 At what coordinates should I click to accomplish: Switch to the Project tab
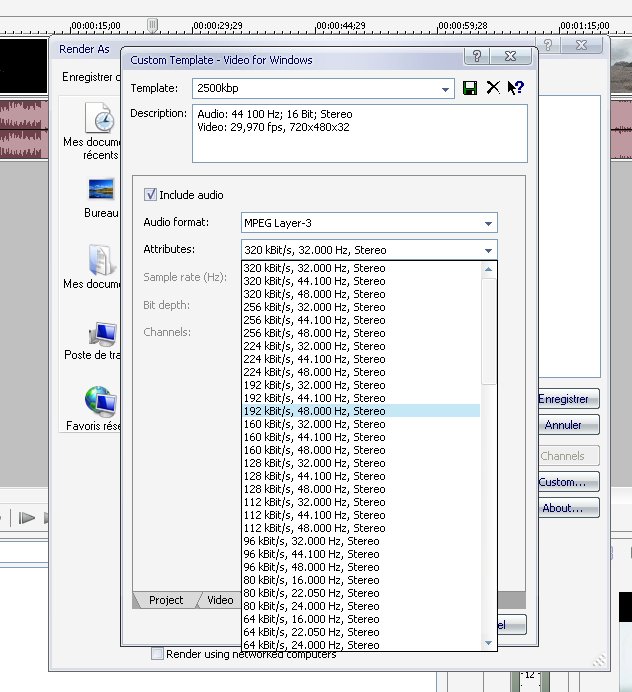pos(166,600)
